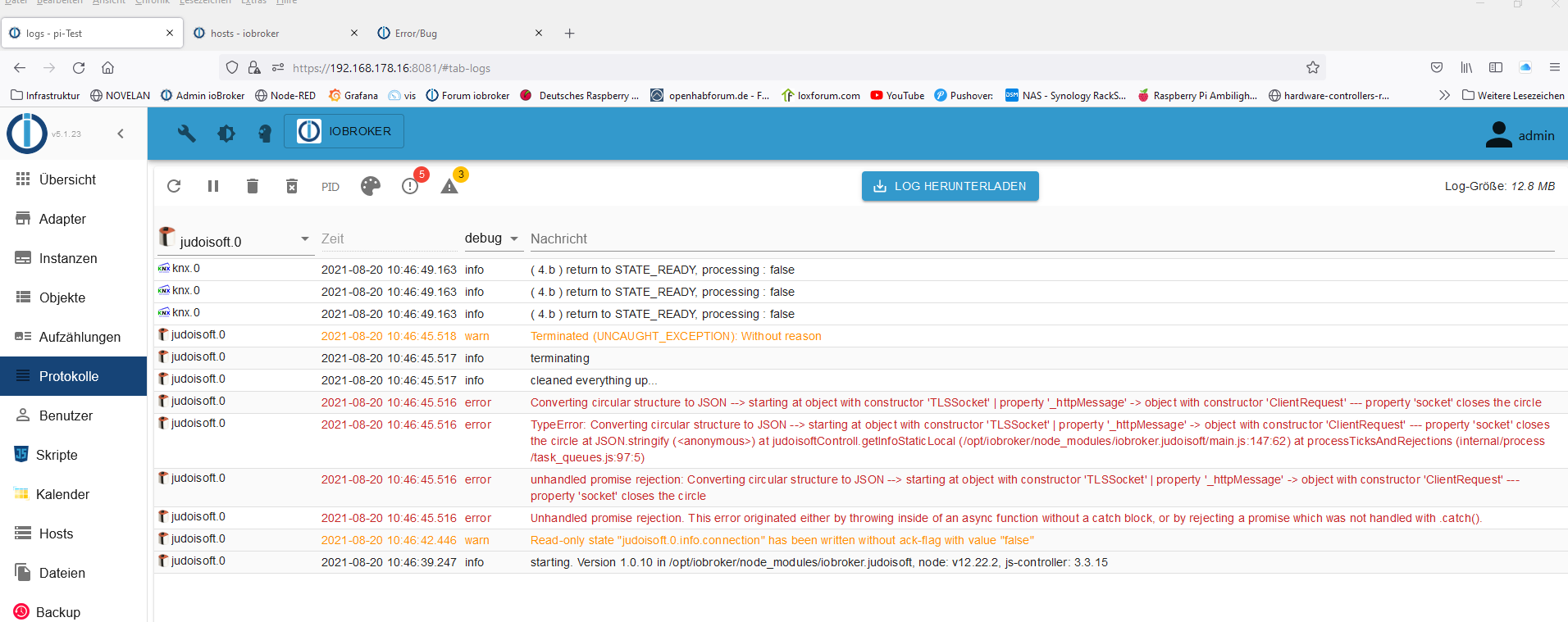Viewport: 1568px width, 622px height.
Task: Click the site permissions icon in address bar
Action: [x=278, y=68]
